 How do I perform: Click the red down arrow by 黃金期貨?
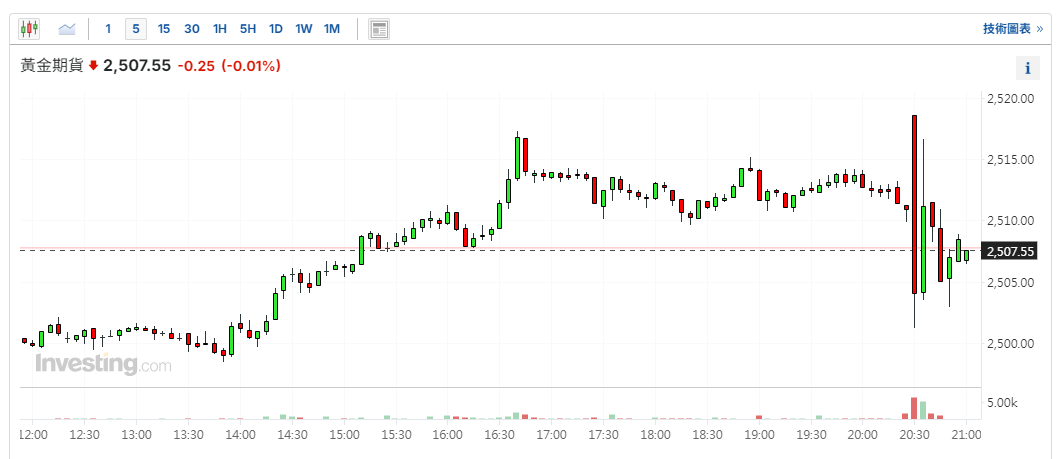coord(93,66)
